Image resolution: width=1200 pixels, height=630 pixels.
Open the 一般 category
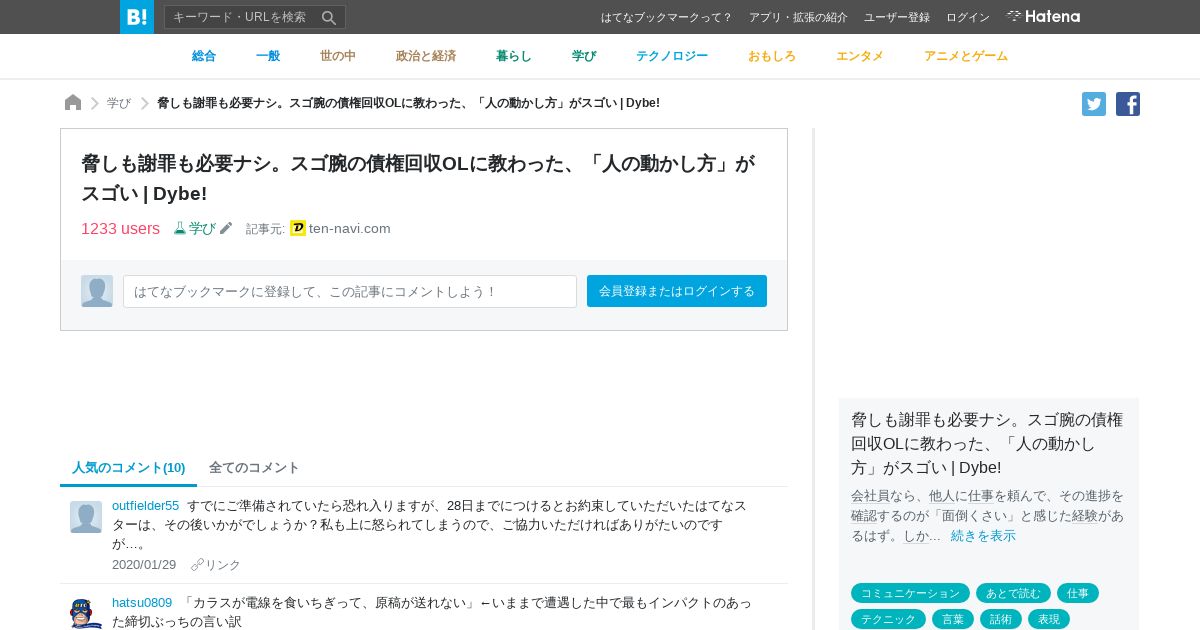(268, 56)
